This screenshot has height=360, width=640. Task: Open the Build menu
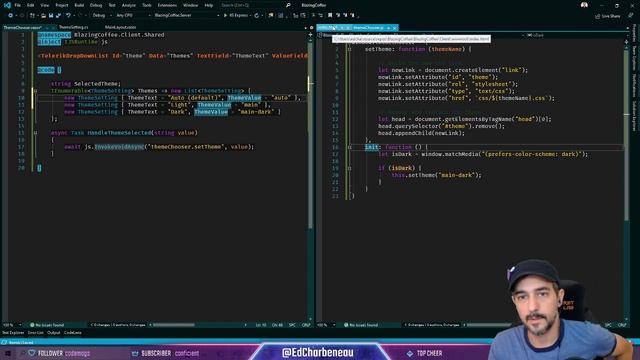coord(79,5)
